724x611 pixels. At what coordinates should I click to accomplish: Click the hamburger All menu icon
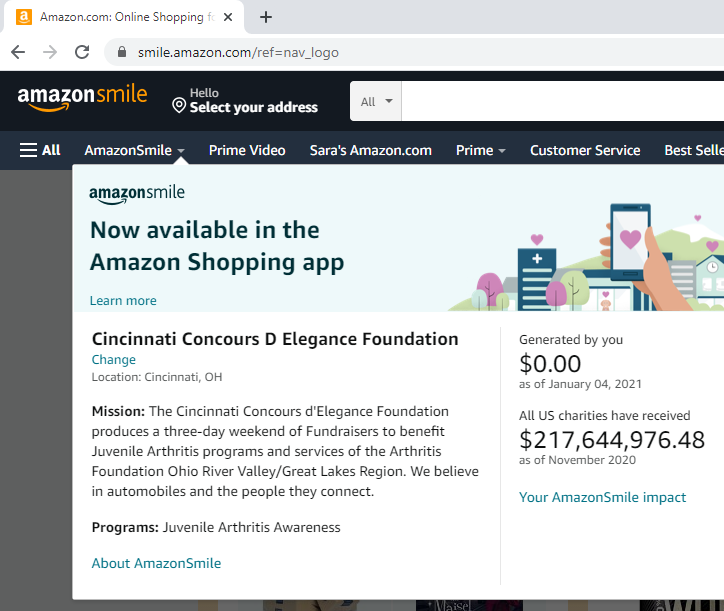(40, 150)
